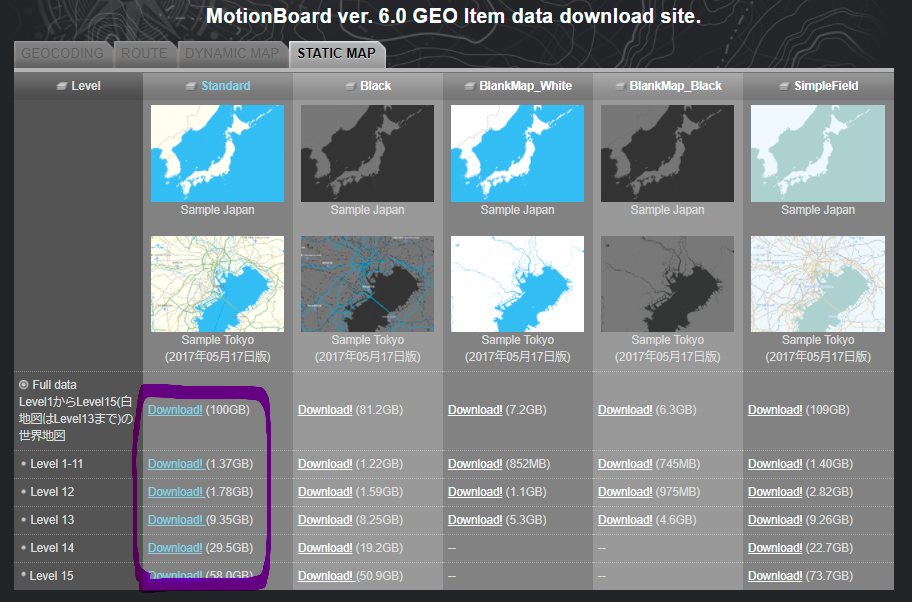
Task: Download BlankMap_White Level 1-11 (852MB)
Action: 475,464
